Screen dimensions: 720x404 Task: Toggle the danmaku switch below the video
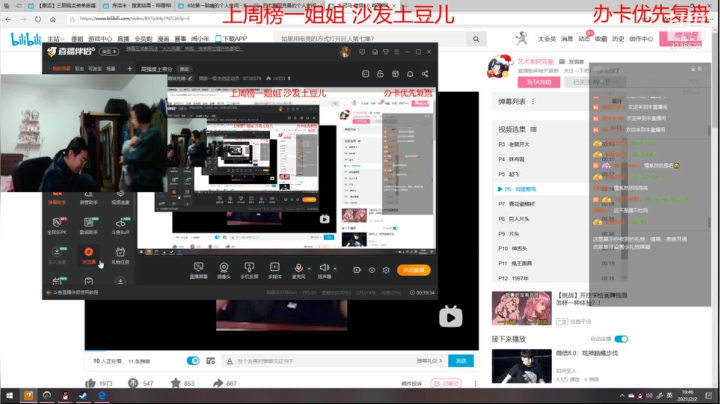coord(193,361)
